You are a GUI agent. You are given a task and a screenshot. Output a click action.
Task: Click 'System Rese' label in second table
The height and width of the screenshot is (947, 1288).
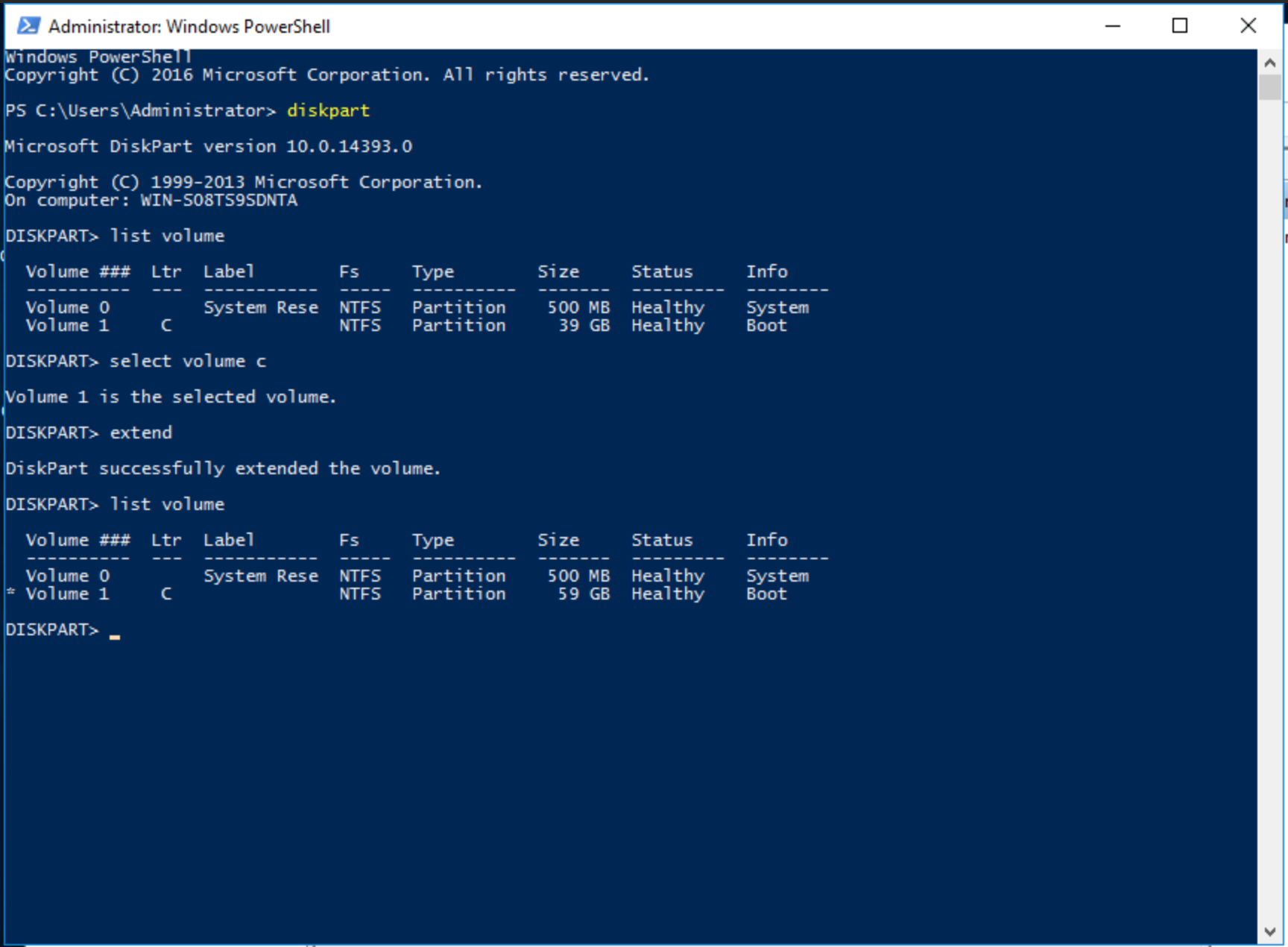pyautogui.click(x=261, y=576)
